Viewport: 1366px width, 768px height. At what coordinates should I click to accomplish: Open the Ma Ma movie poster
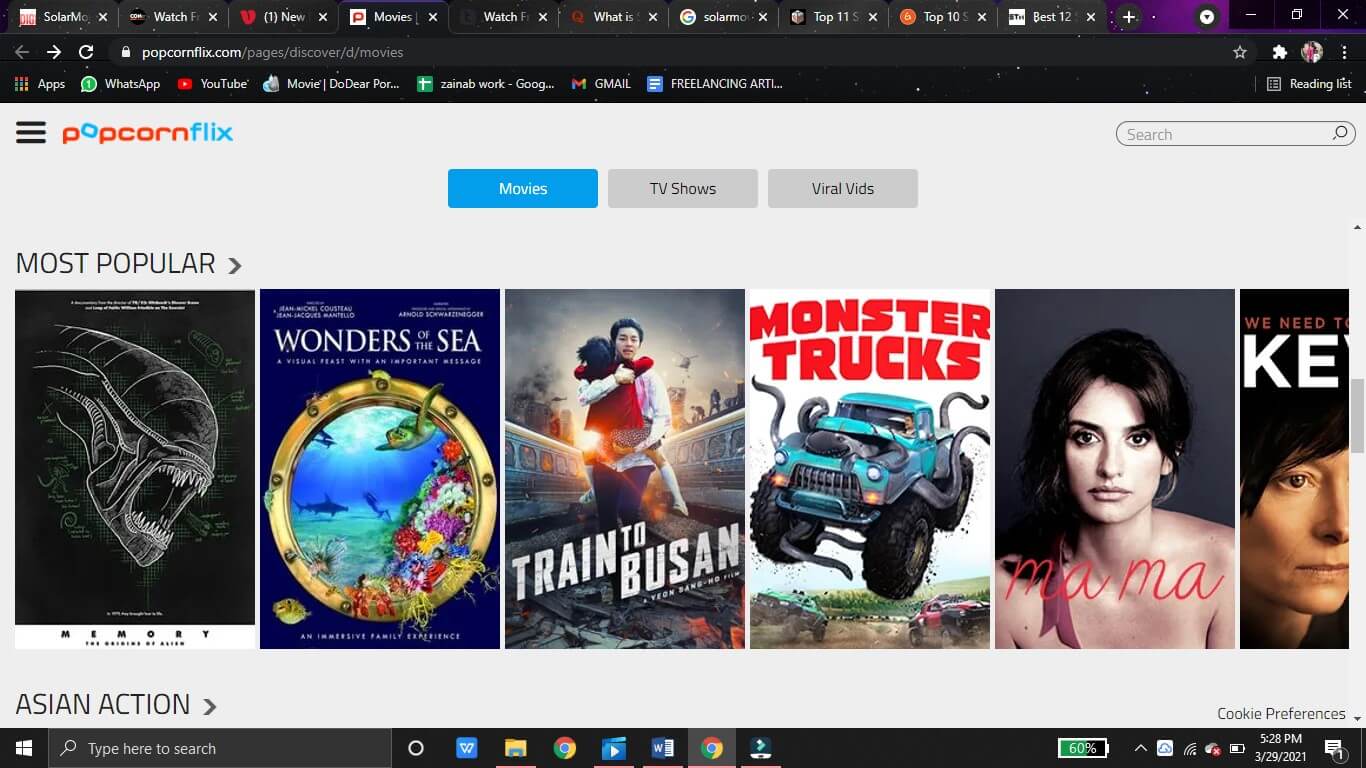tap(1115, 469)
